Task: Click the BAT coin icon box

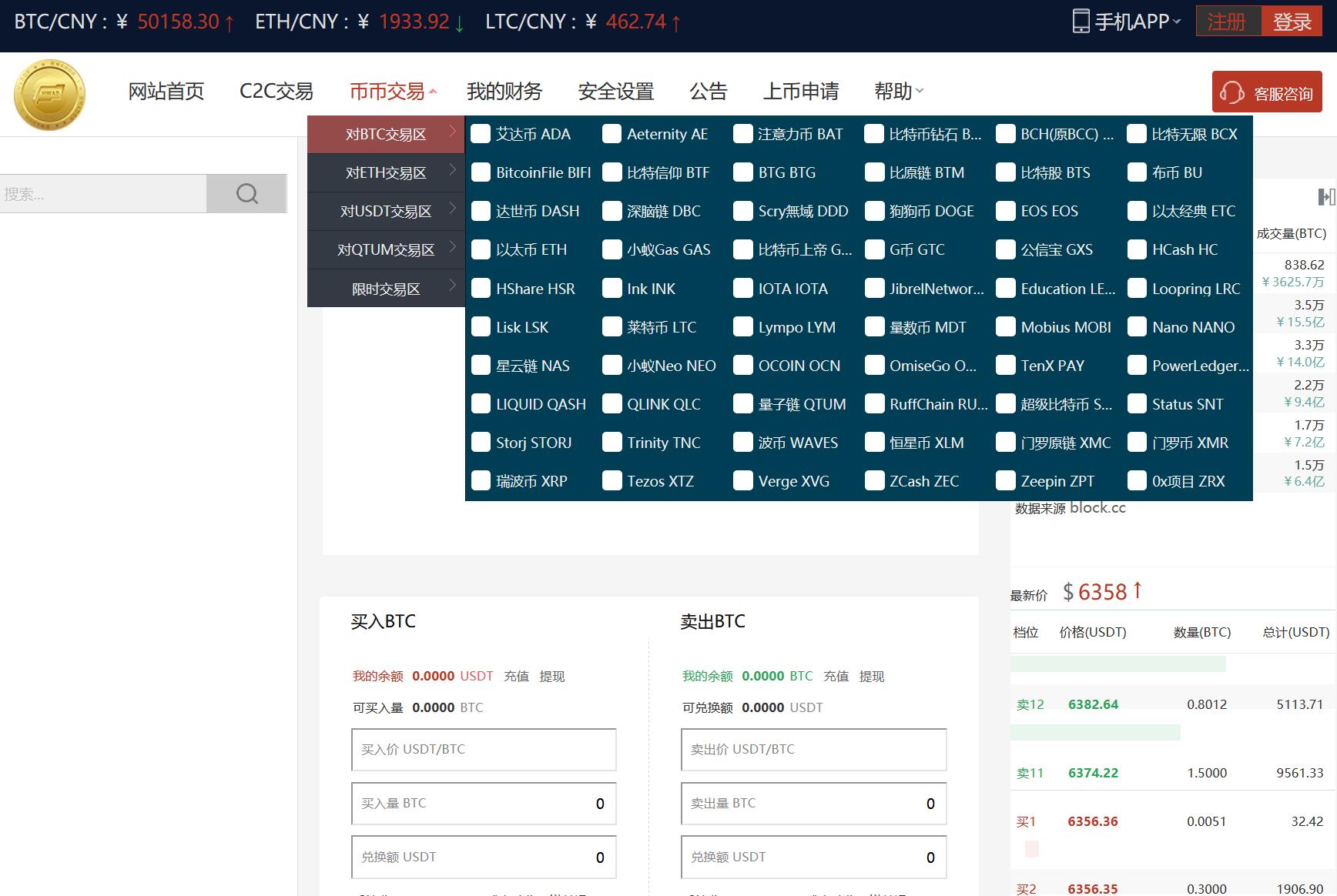Action: 742,134
